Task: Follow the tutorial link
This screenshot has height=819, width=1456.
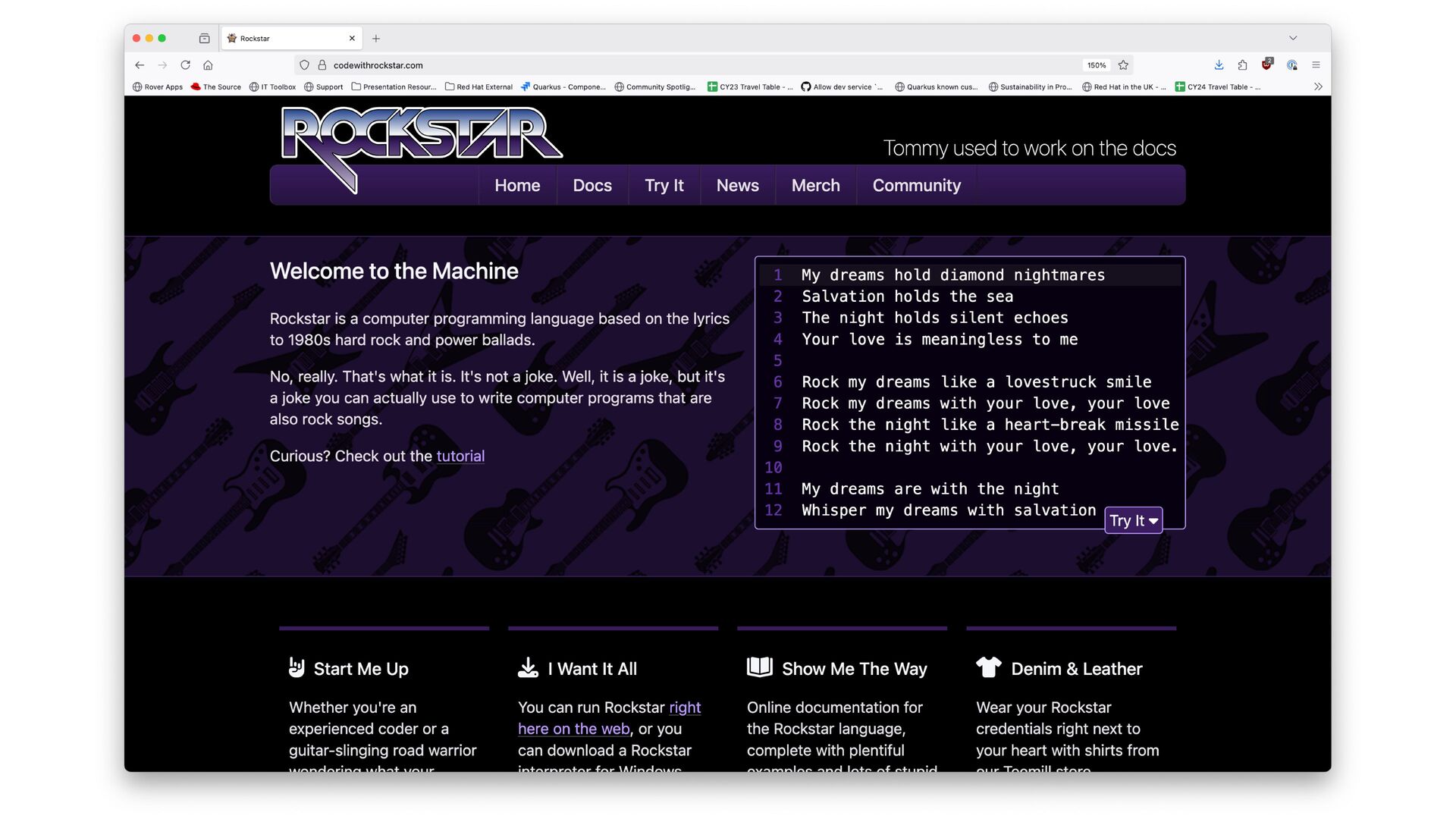Action: coord(460,457)
